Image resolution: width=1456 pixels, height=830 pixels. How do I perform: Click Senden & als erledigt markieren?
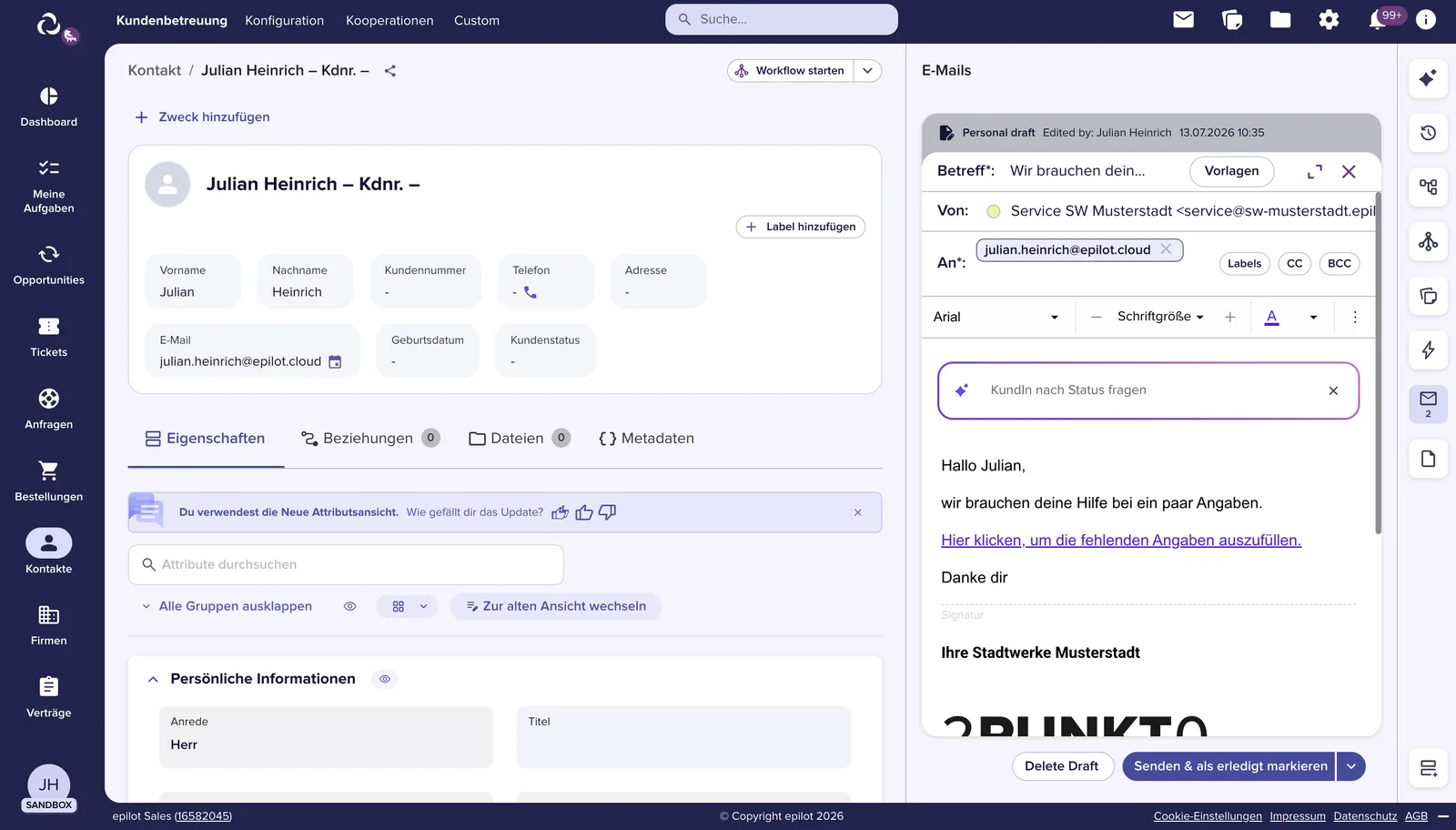pos(1229,766)
